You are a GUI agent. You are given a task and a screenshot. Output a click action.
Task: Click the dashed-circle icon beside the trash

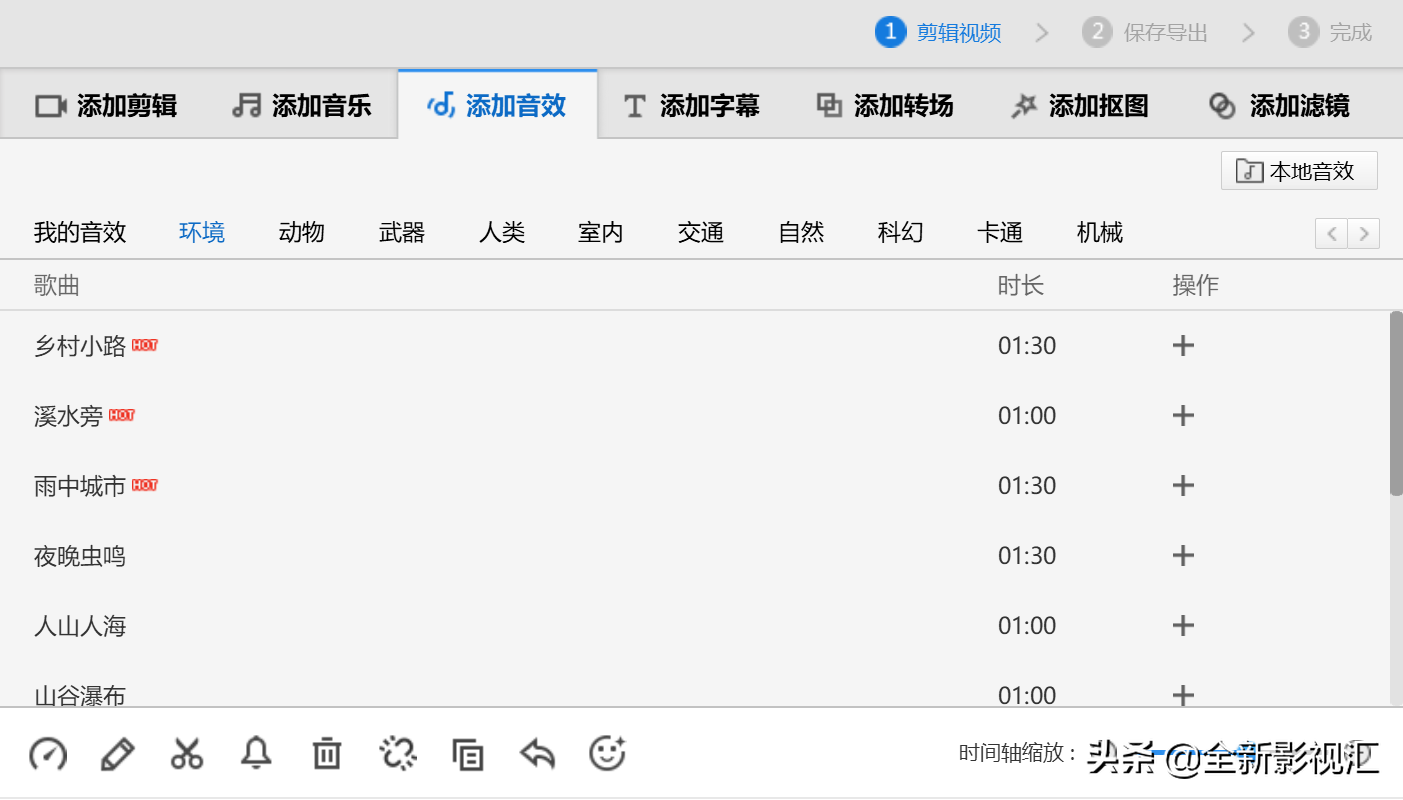pyautogui.click(x=398, y=754)
